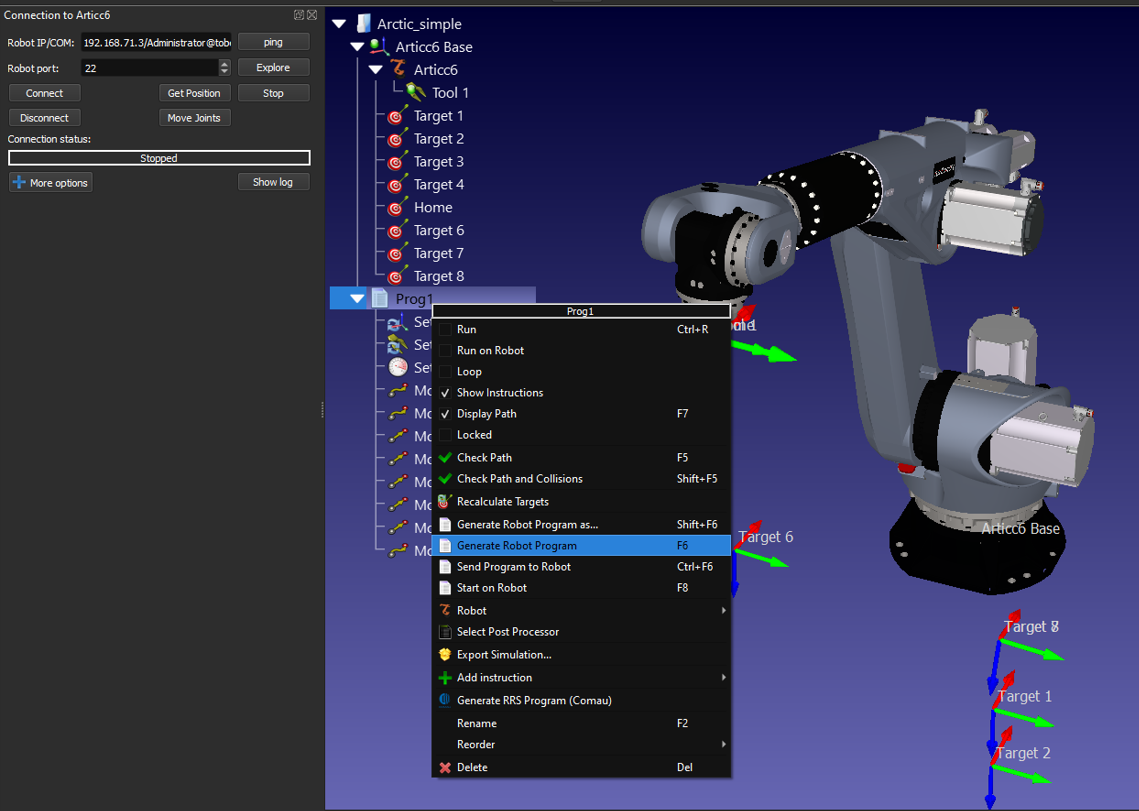The width and height of the screenshot is (1139, 811).
Task: Click the Show log button
Action: (x=273, y=182)
